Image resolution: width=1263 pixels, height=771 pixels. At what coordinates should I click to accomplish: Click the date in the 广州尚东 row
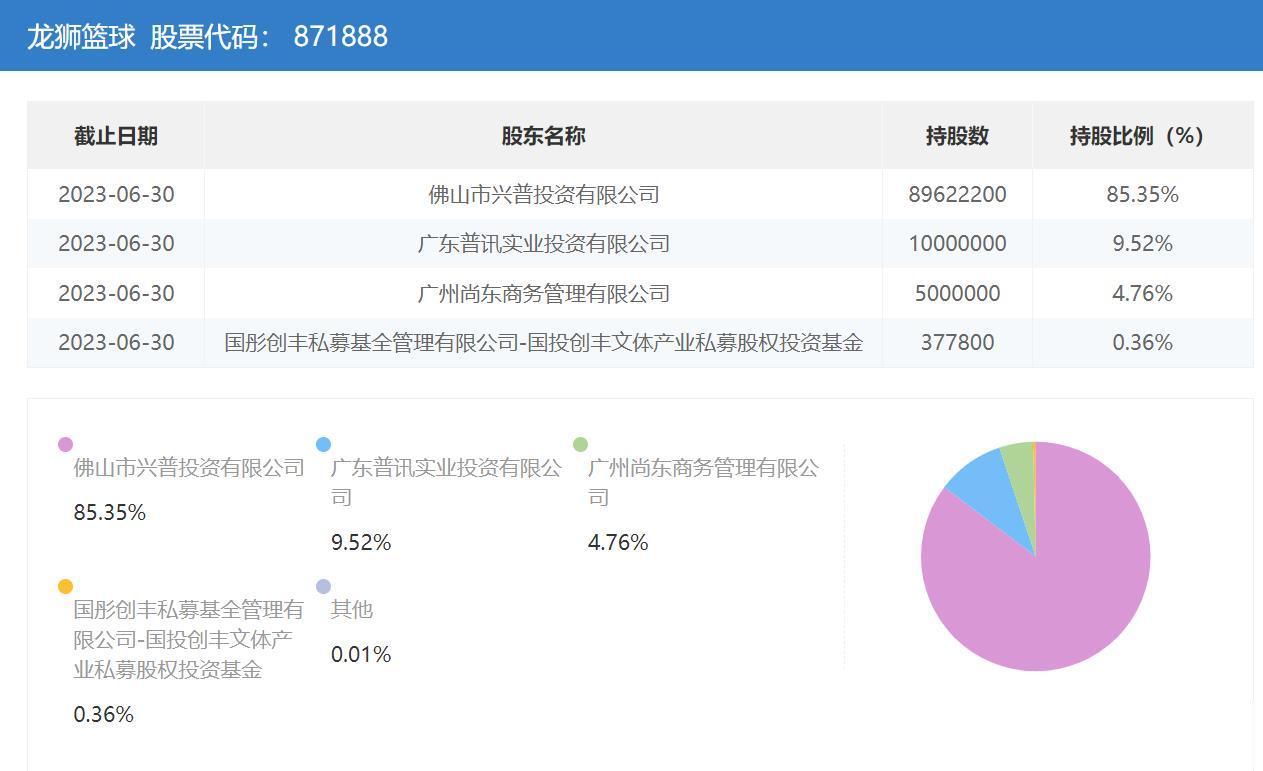click(116, 293)
